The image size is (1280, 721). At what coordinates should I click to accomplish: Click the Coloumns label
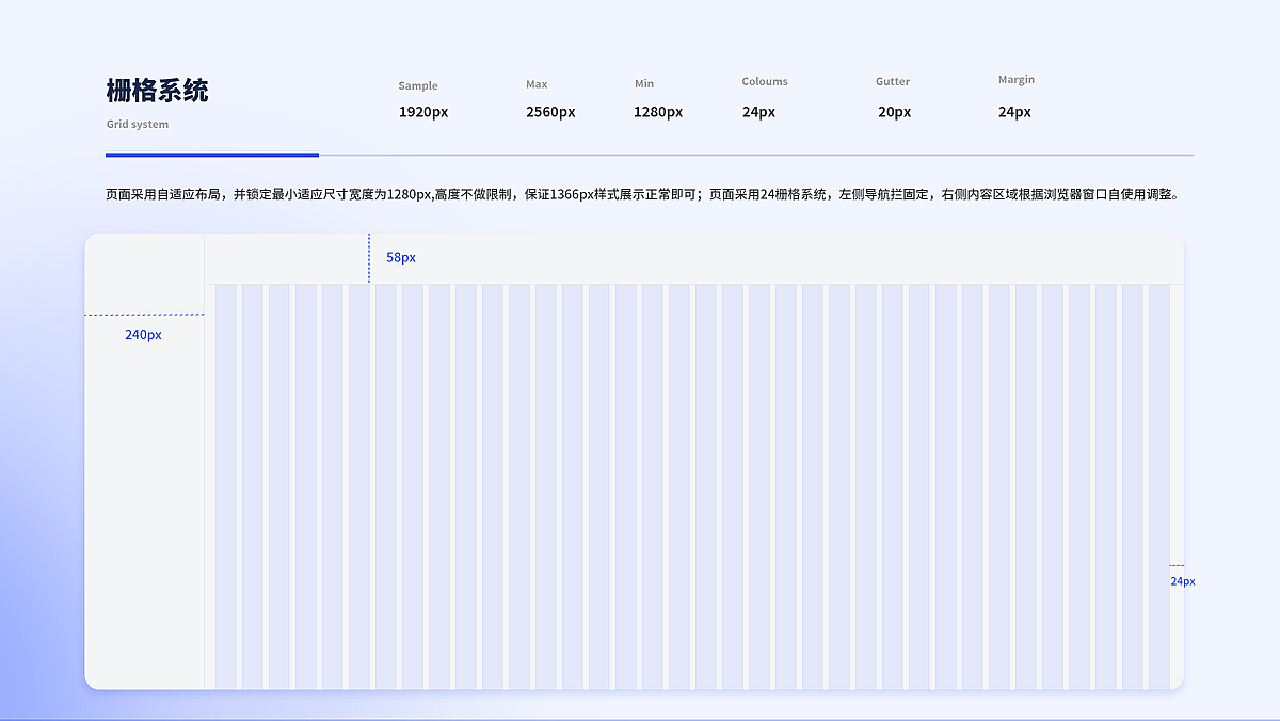tap(765, 81)
